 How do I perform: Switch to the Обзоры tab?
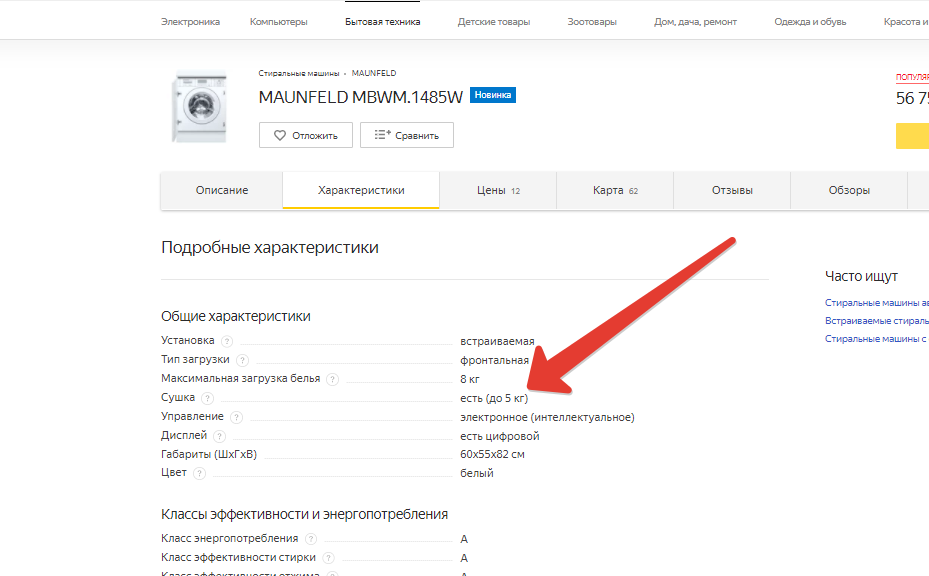(x=849, y=190)
